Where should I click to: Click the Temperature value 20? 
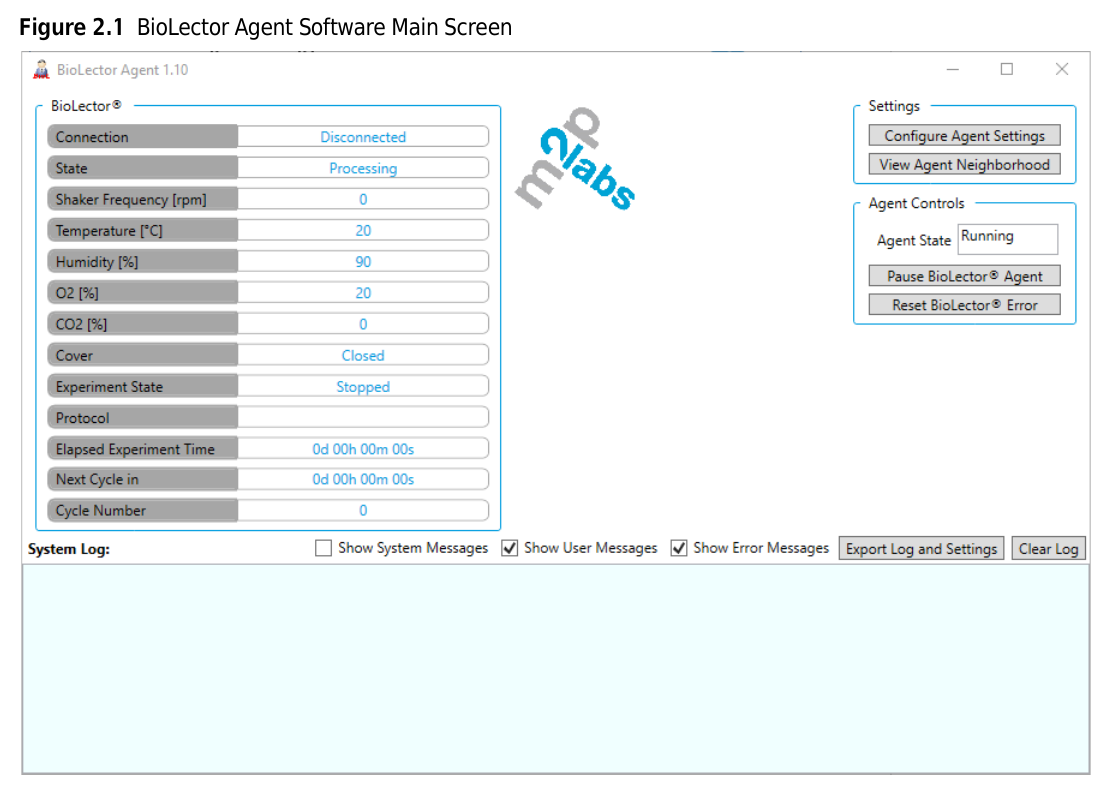(363, 230)
